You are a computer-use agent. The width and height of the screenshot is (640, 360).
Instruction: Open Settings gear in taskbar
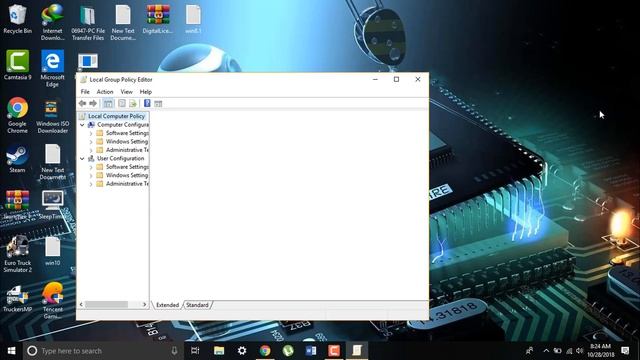pyautogui.click(x=242, y=351)
